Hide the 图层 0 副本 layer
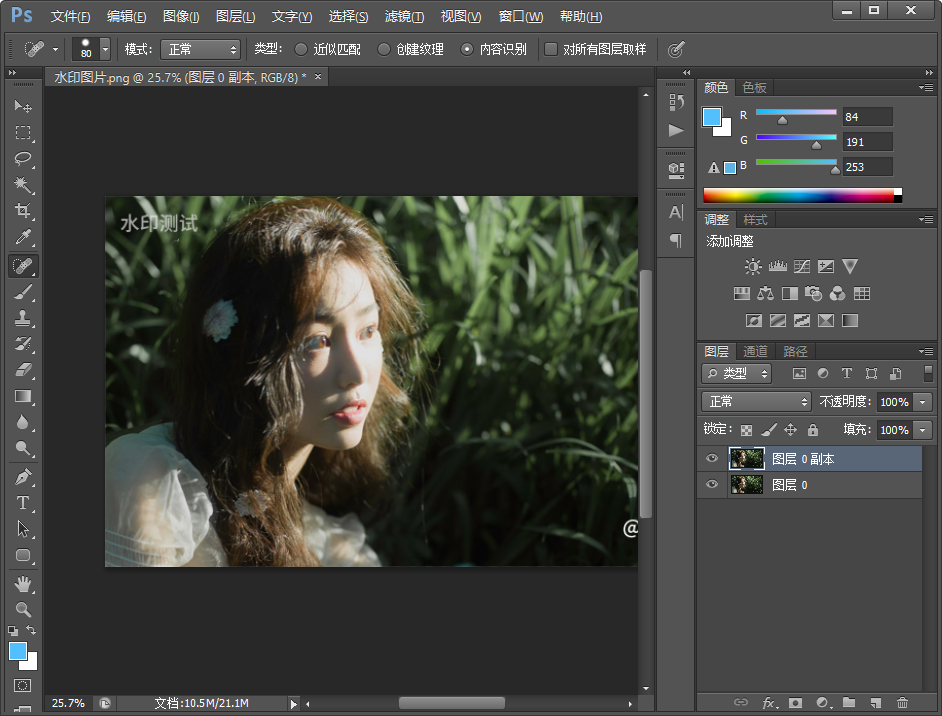This screenshot has height=716, width=942. click(x=712, y=459)
